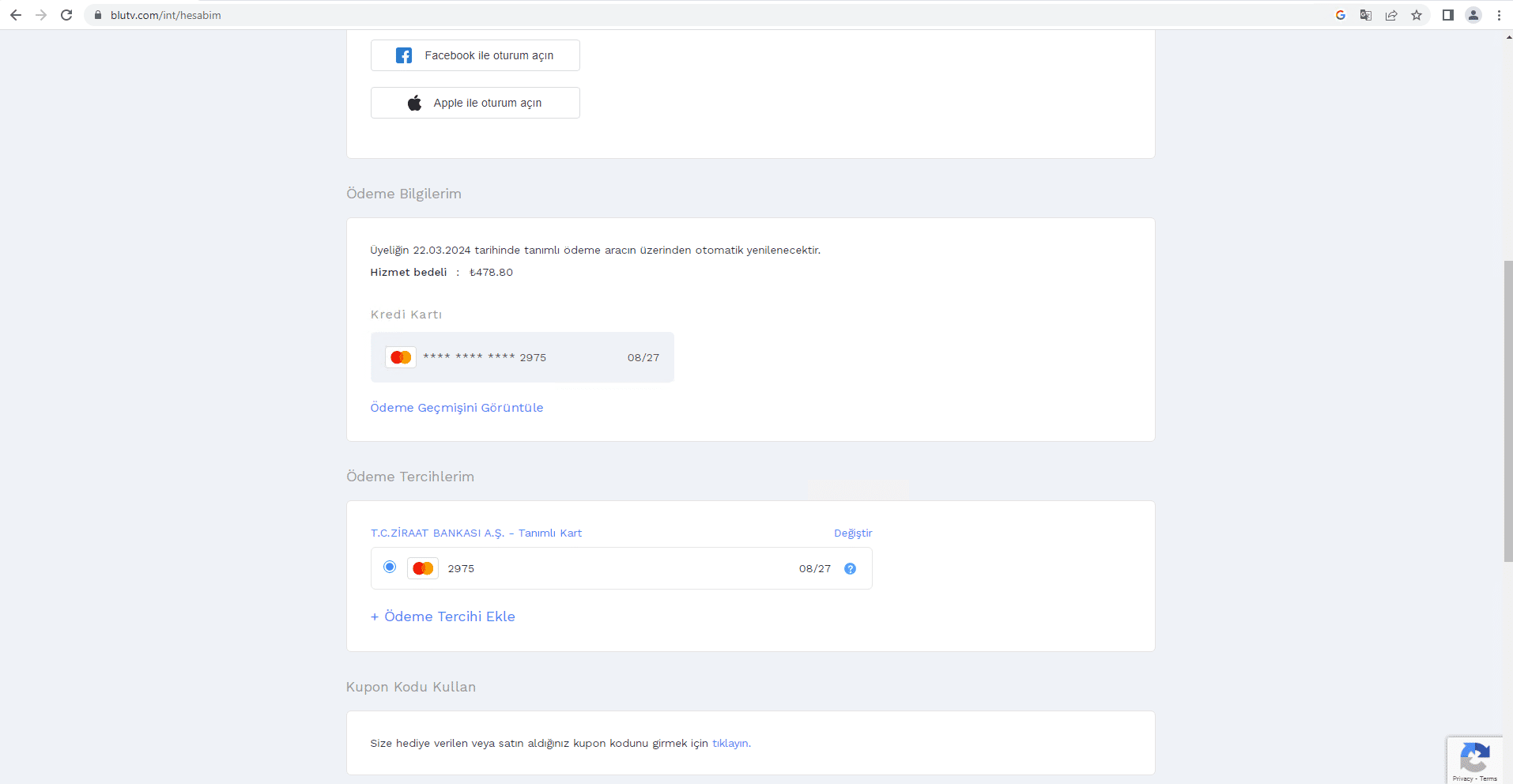Toggle the browser side panel icon

coord(1448,15)
